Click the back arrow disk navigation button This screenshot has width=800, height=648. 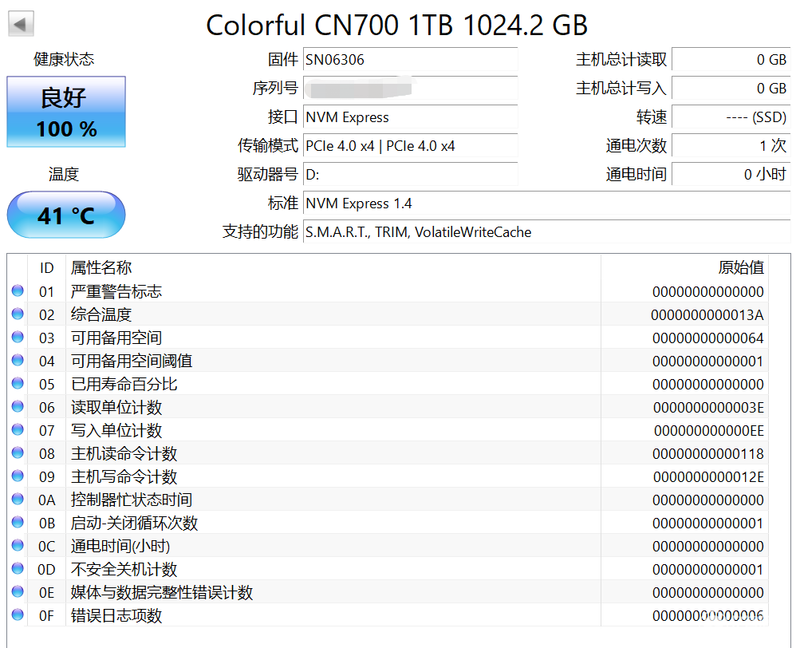point(21,23)
